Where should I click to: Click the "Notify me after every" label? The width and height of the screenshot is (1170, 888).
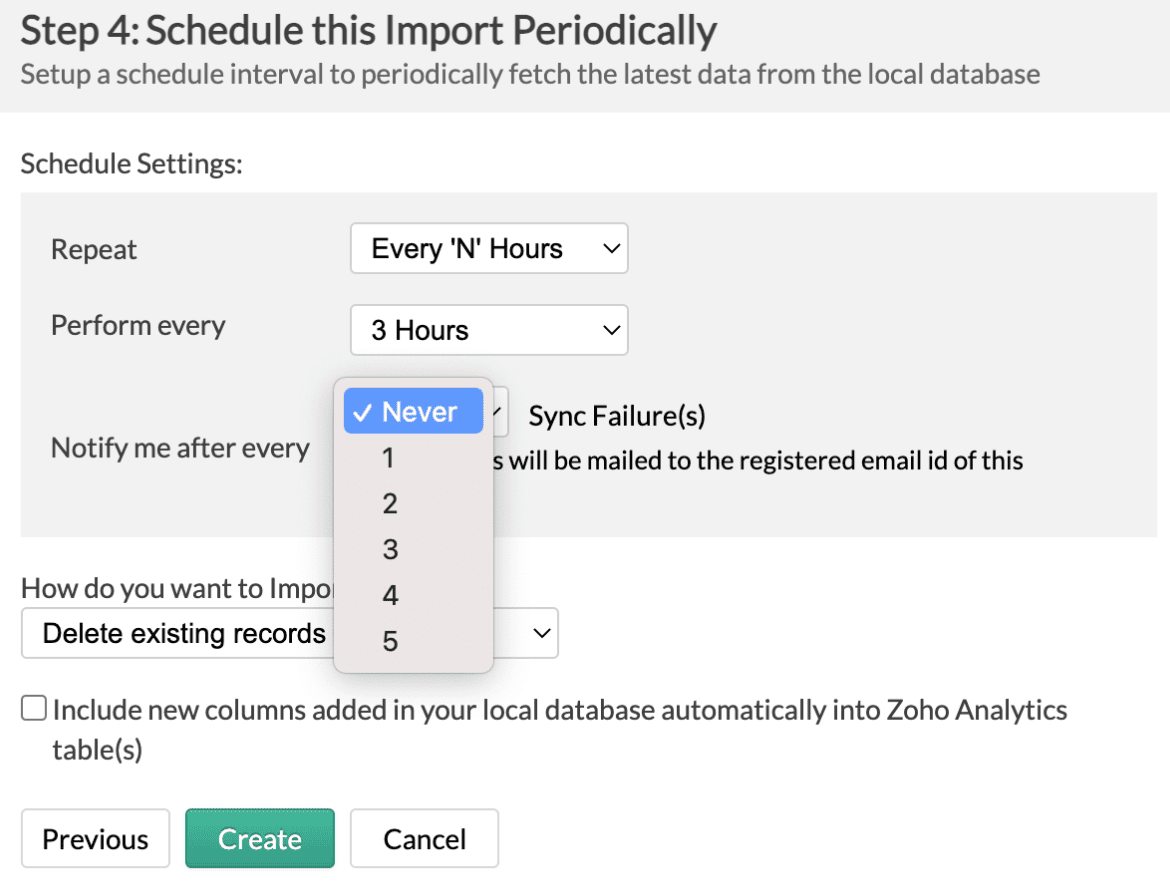[x=180, y=448]
